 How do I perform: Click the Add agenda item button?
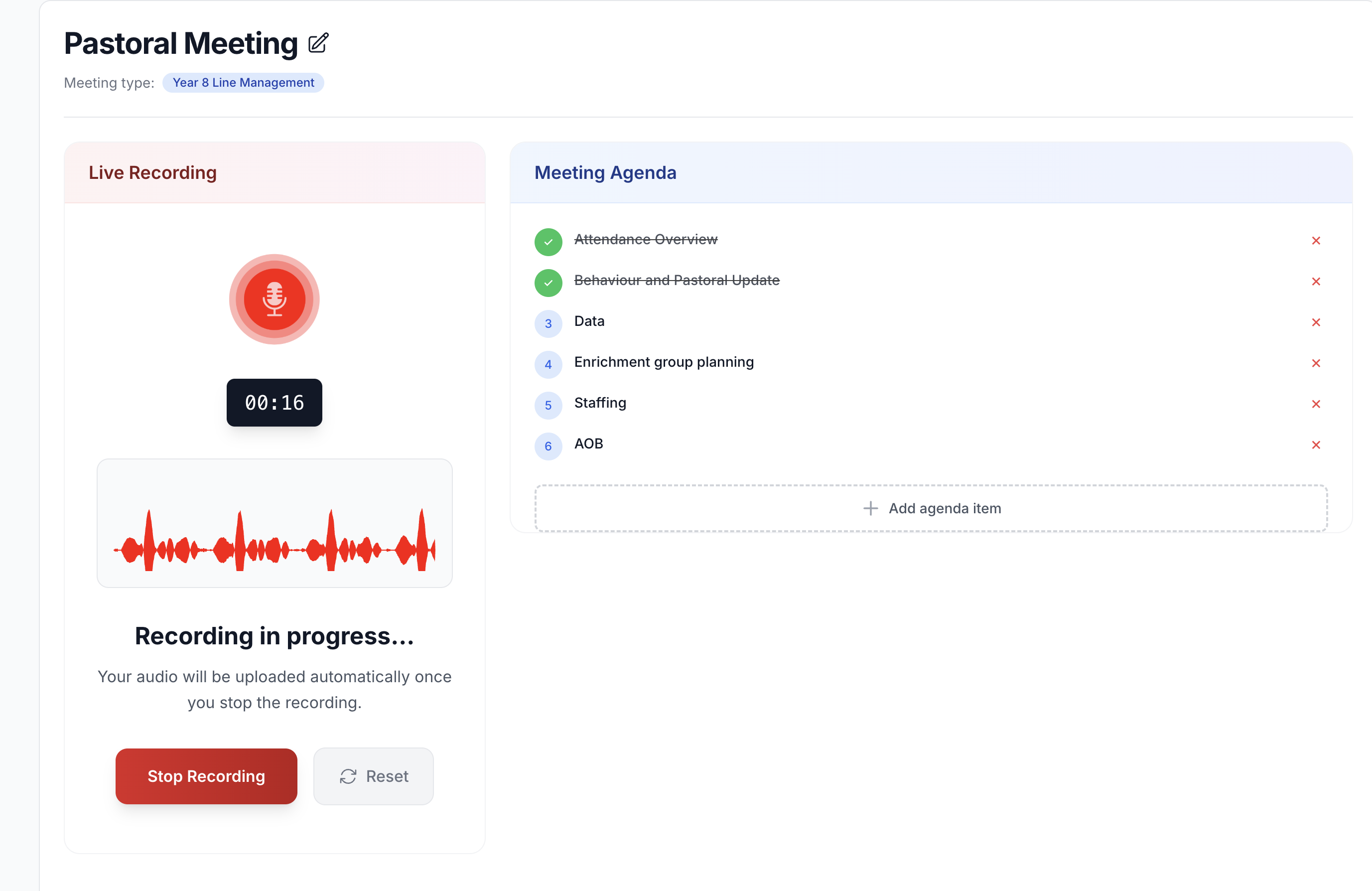(932, 508)
